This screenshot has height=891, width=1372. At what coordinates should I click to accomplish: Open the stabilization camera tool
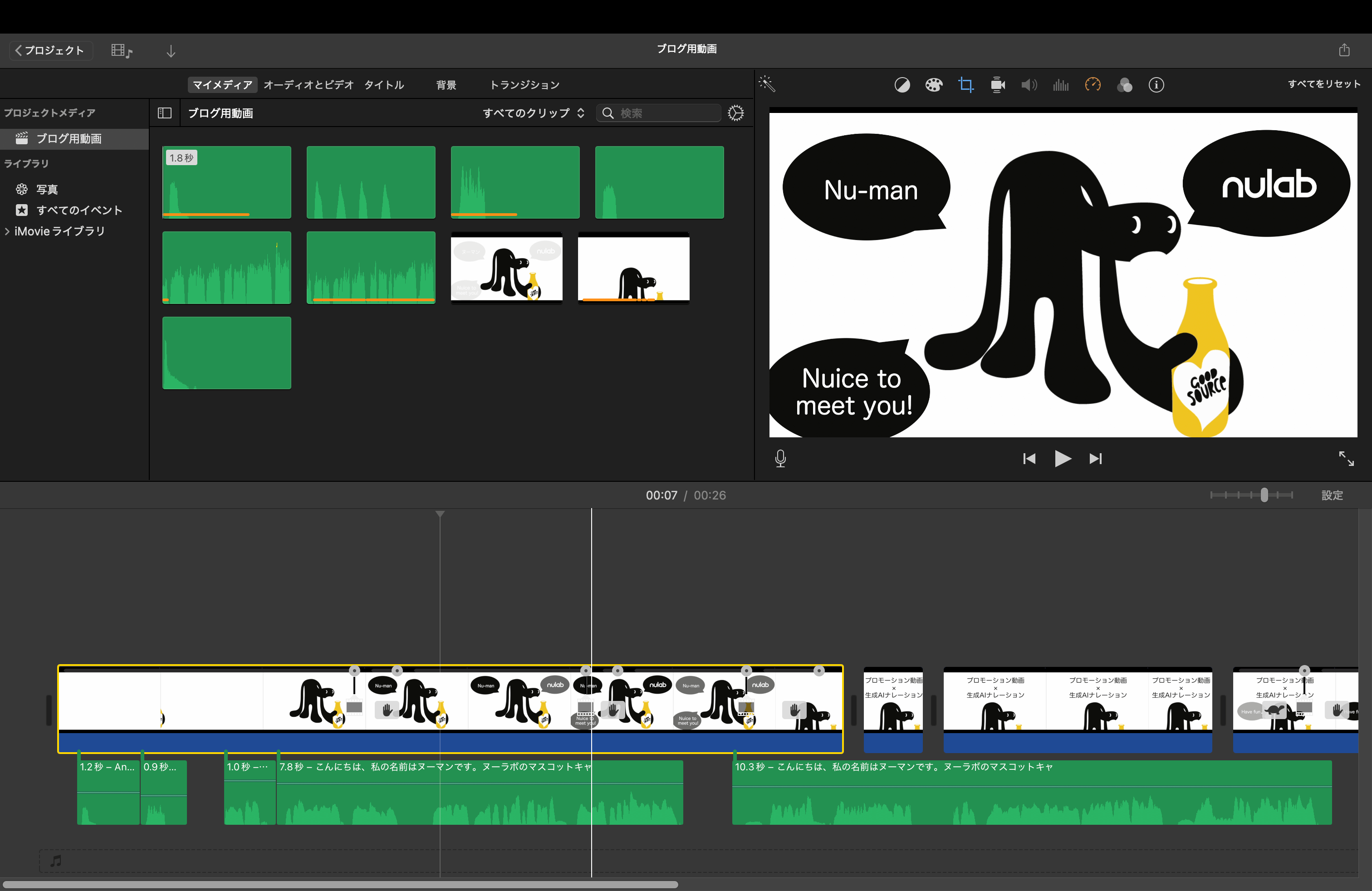998,85
